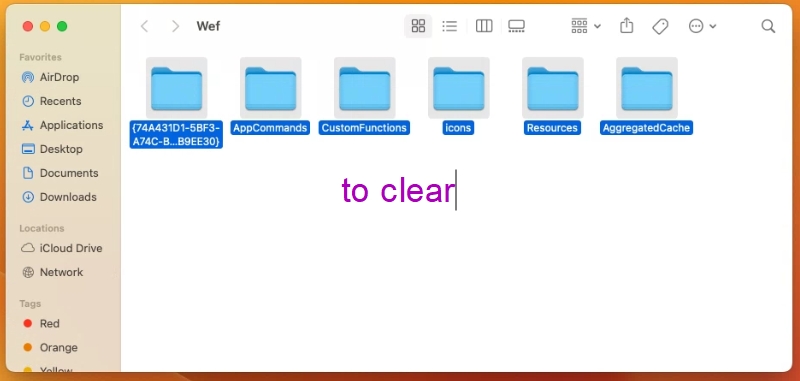The image size is (800, 381).
Task: Expand the Group By dropdown
Action: coord(586,26)
